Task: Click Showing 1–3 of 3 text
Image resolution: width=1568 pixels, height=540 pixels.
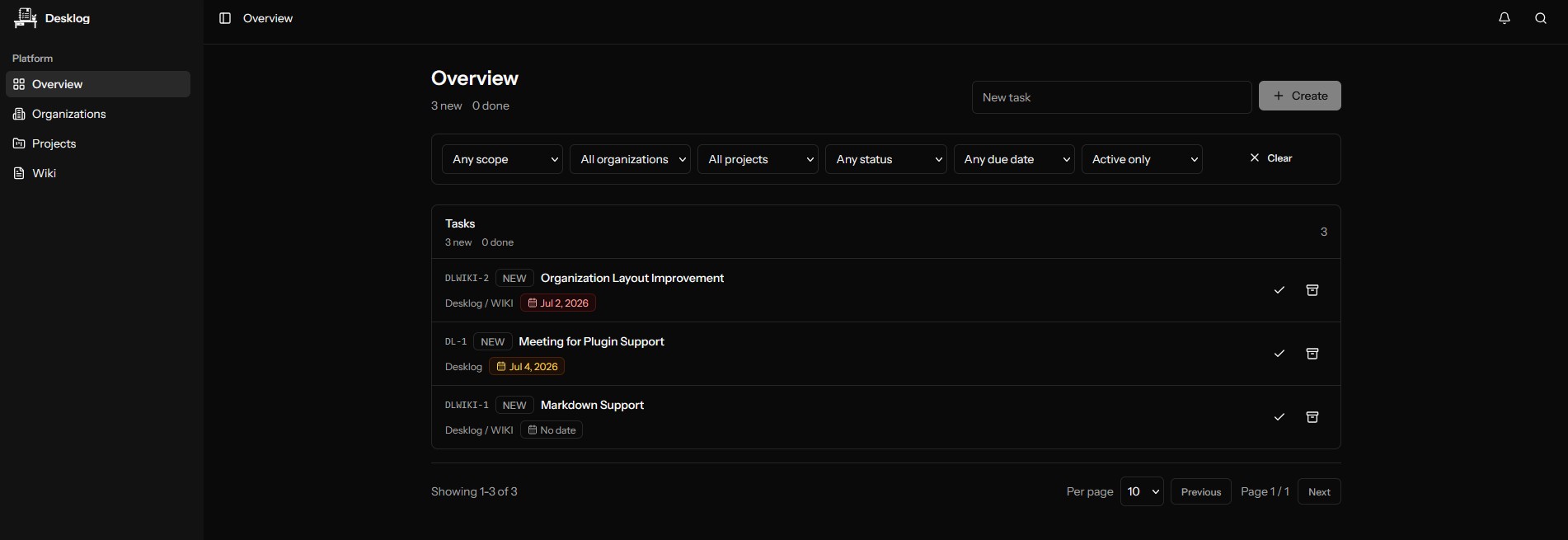Action: (x=474, y=491)
